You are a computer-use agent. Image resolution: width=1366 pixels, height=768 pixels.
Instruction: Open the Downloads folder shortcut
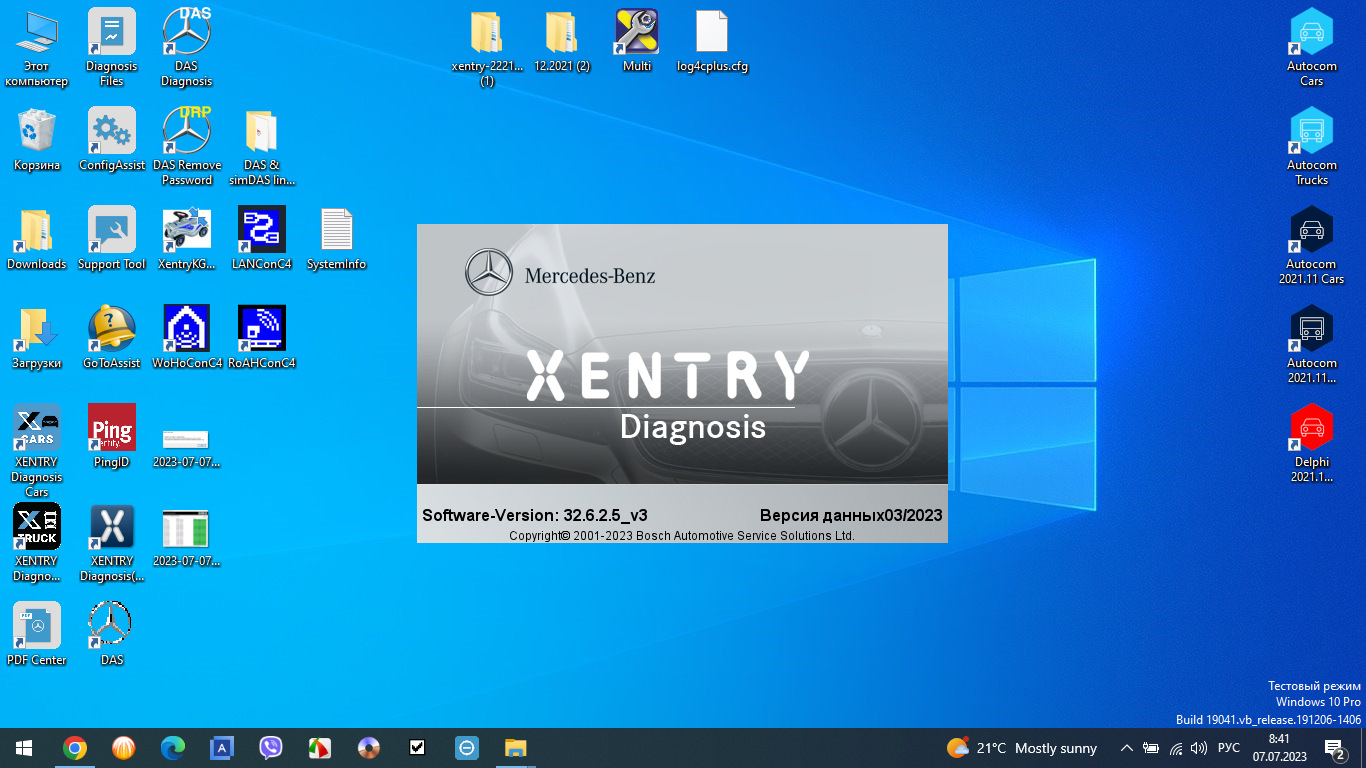[x=37, y=237]
